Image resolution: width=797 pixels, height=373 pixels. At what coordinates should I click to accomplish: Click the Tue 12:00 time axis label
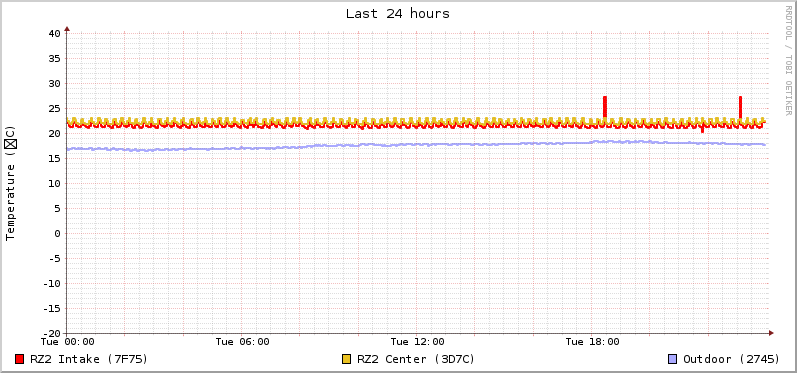pyautogui.click(x=417, y=342)
